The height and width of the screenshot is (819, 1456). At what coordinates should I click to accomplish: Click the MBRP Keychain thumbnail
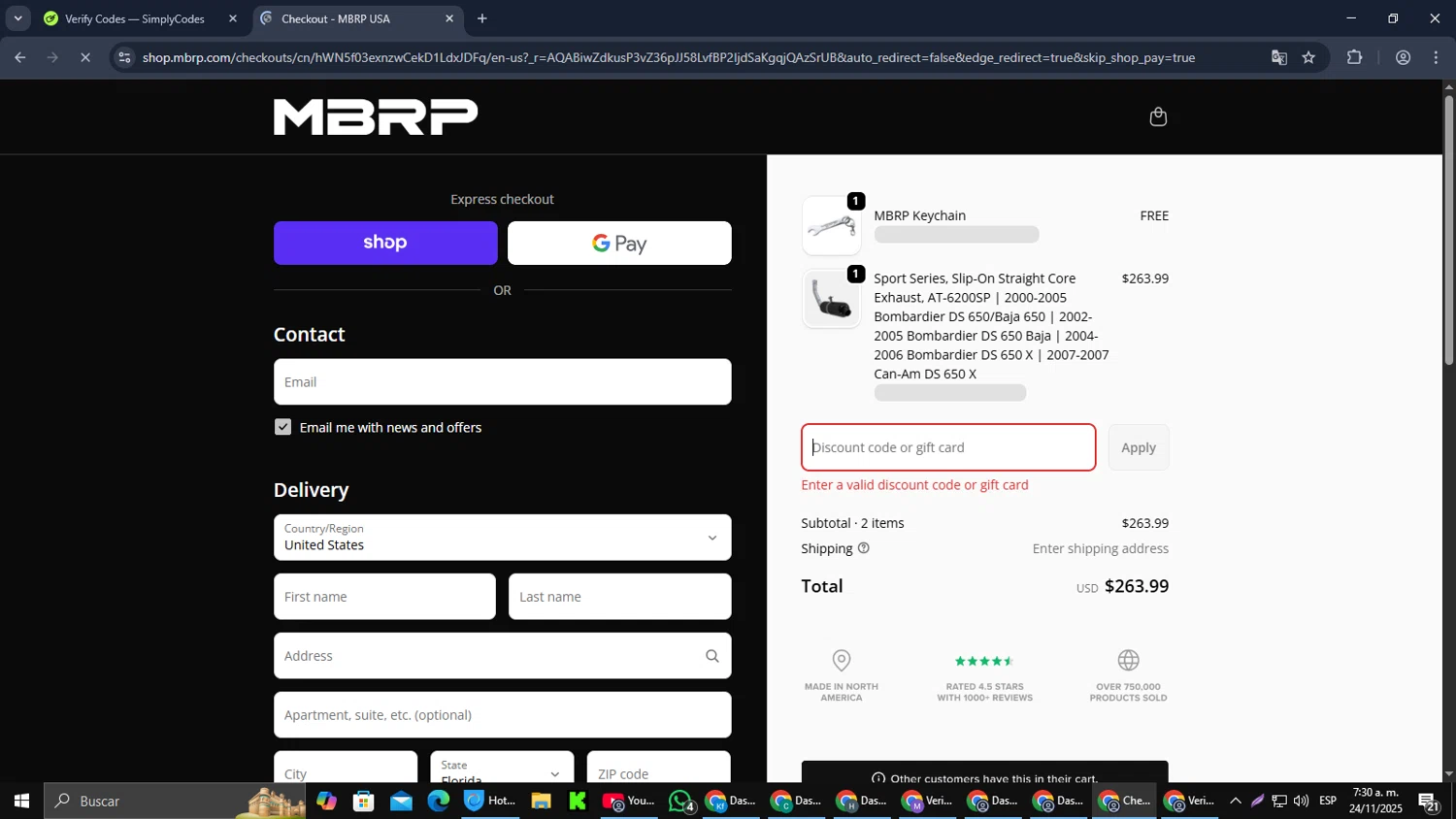pyautogui.click(x=831, y=225)
